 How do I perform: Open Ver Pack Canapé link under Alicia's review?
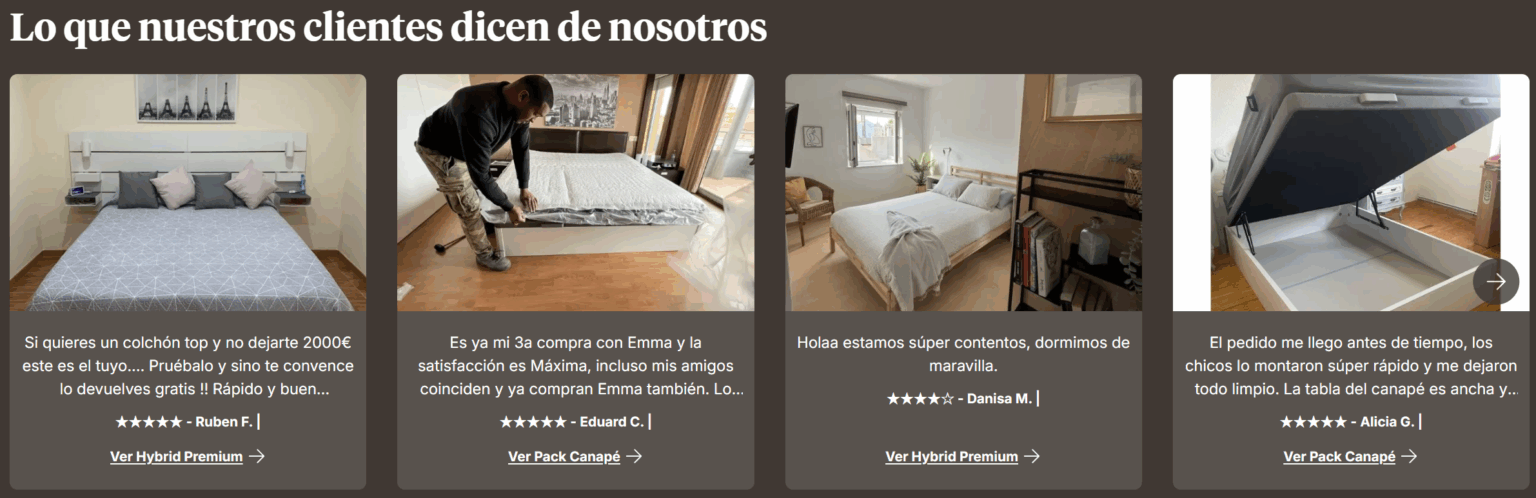point(1339,457)
